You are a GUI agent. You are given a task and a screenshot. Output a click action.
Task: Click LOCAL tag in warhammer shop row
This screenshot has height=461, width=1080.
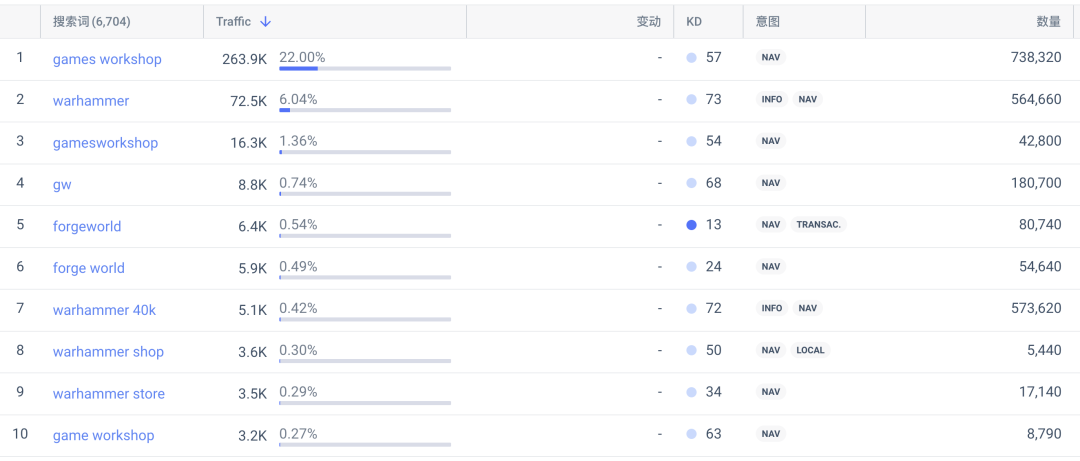(810, 351)
